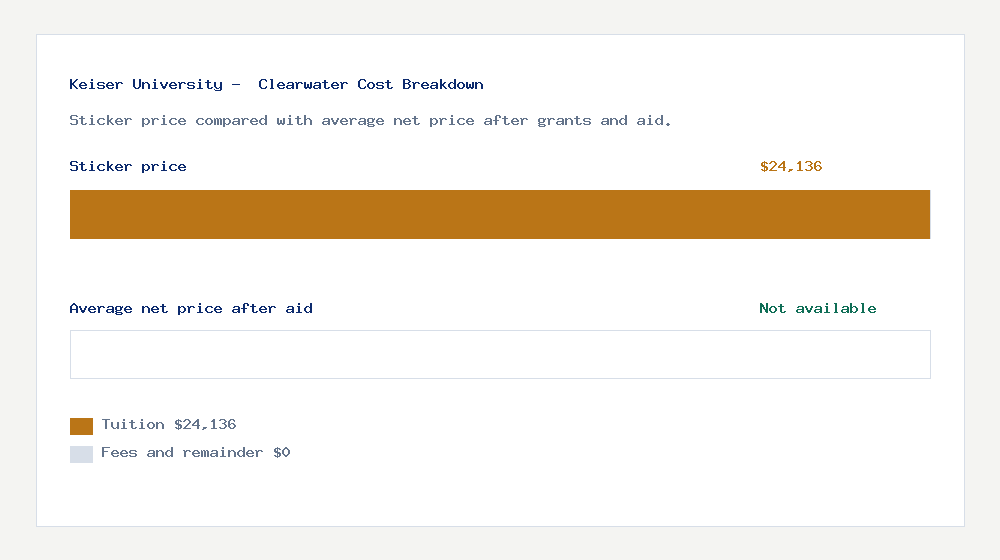Click 'average net price' in the subtitle
Viewport: 1000px width, 560px height.
pyautogui.click(x=385, y=120)
